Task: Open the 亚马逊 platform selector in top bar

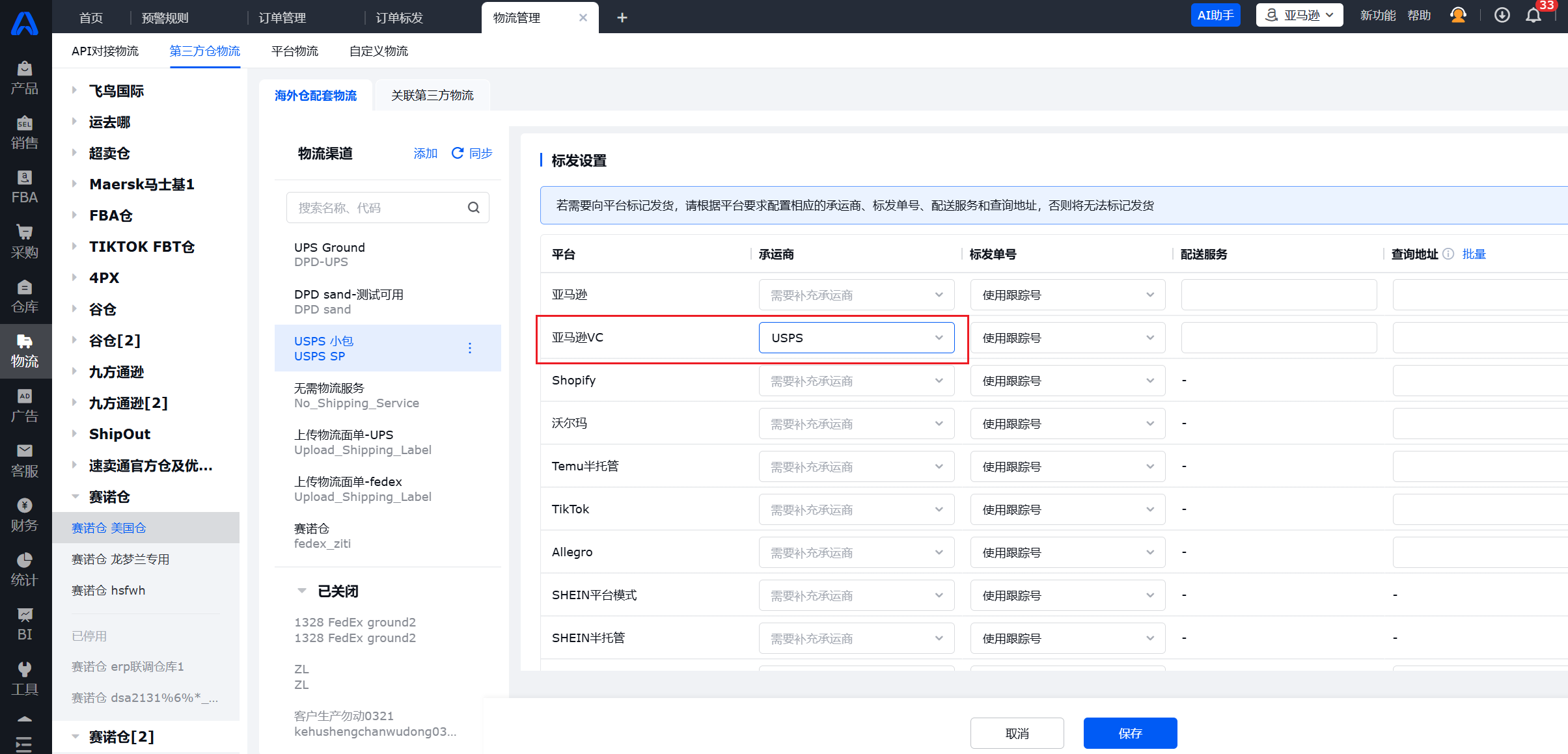Action: [x=1299, y=16]
